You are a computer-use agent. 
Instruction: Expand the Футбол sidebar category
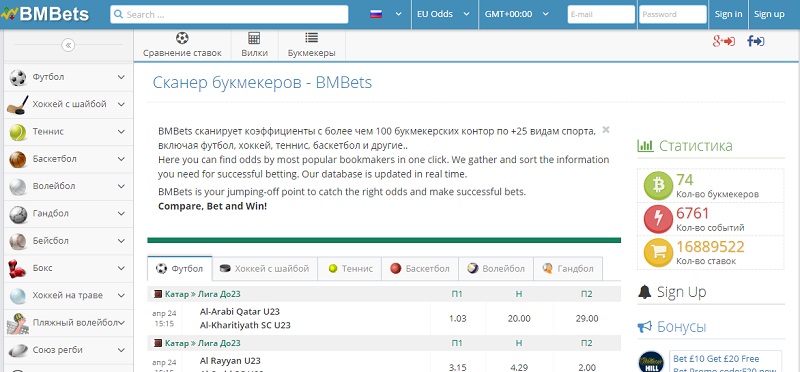pos(68,77)
